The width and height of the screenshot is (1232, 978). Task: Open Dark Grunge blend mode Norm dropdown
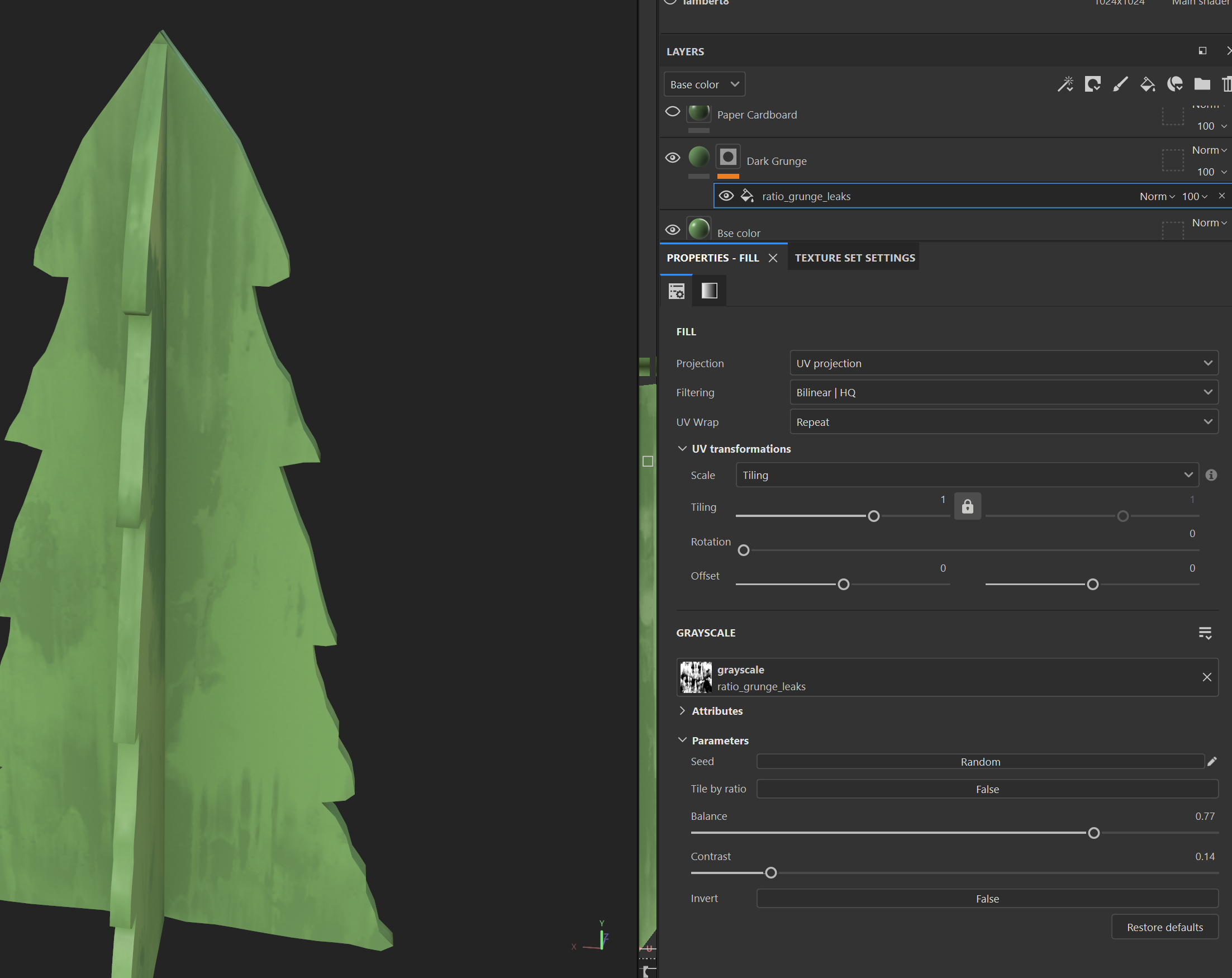(x=1210, y=150)
